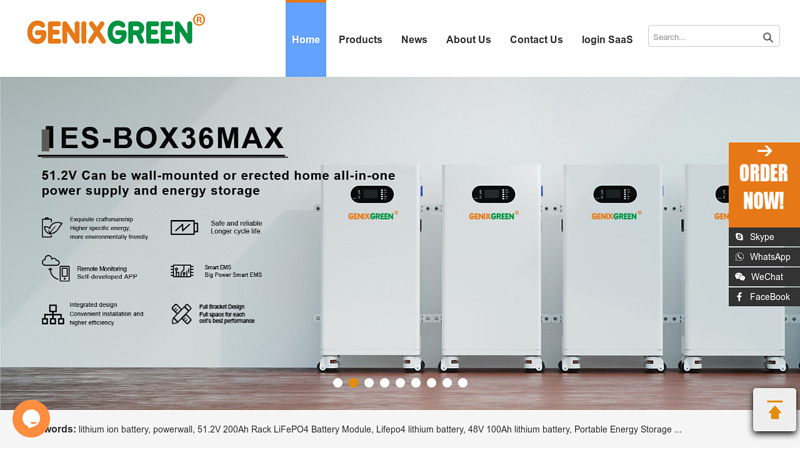Select the fourth carousel slide dot

385,383
